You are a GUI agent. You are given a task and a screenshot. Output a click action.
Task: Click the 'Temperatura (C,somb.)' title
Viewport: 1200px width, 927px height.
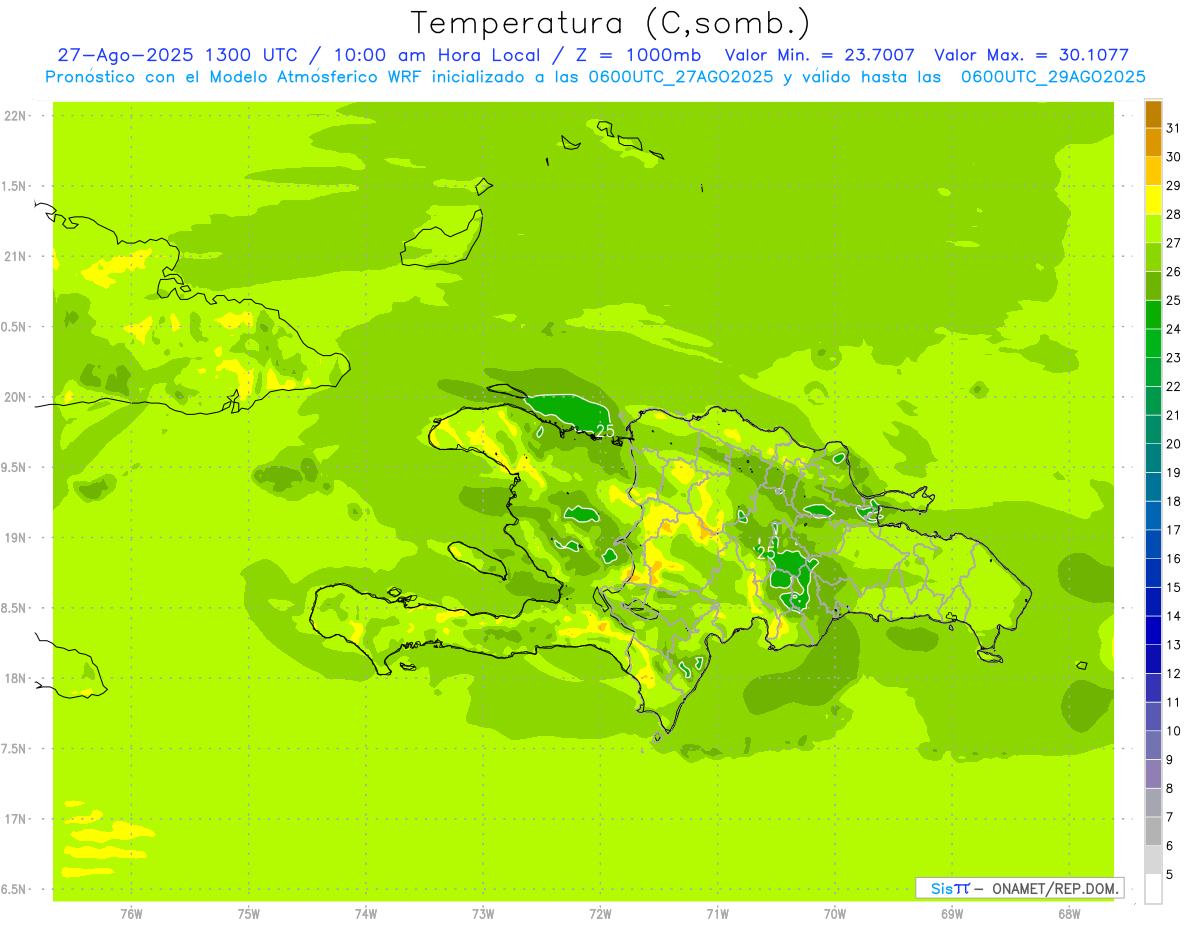610,23
